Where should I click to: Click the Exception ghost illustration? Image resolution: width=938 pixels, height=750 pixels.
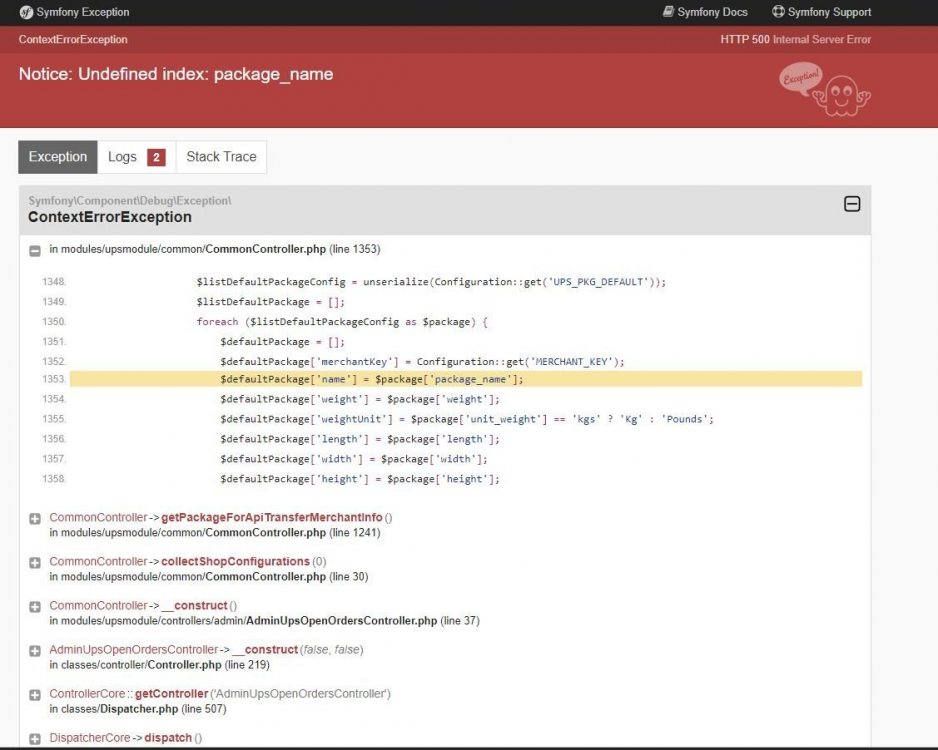(825, 89)
